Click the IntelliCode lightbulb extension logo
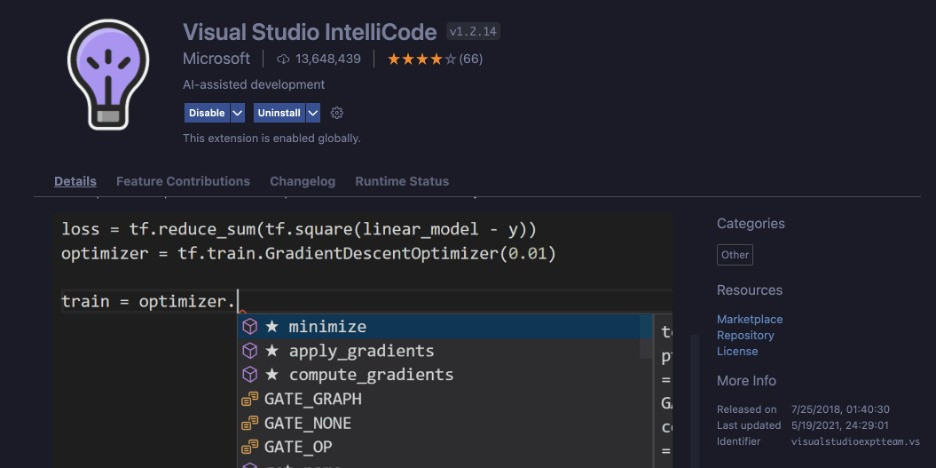This screenshot has width=936, height=468. coord(108,75)
